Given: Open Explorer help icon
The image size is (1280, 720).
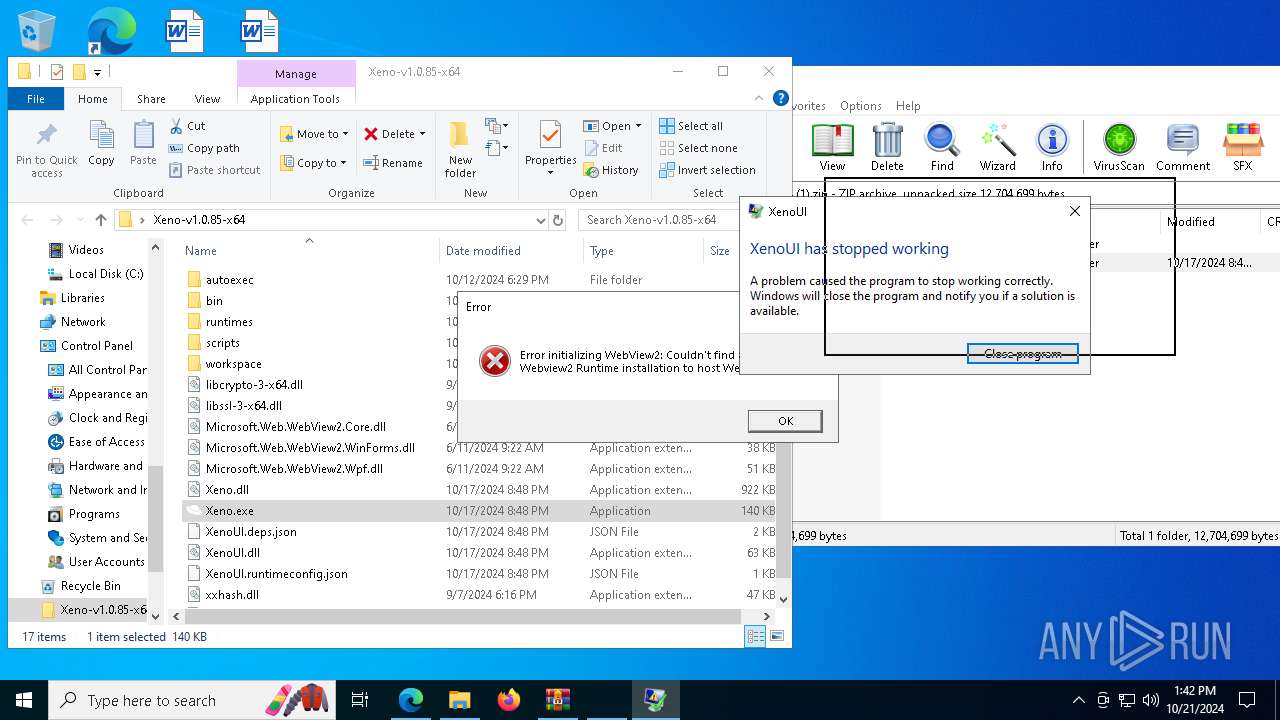Looking at the screenshot, I should click(x=781, y=98).
